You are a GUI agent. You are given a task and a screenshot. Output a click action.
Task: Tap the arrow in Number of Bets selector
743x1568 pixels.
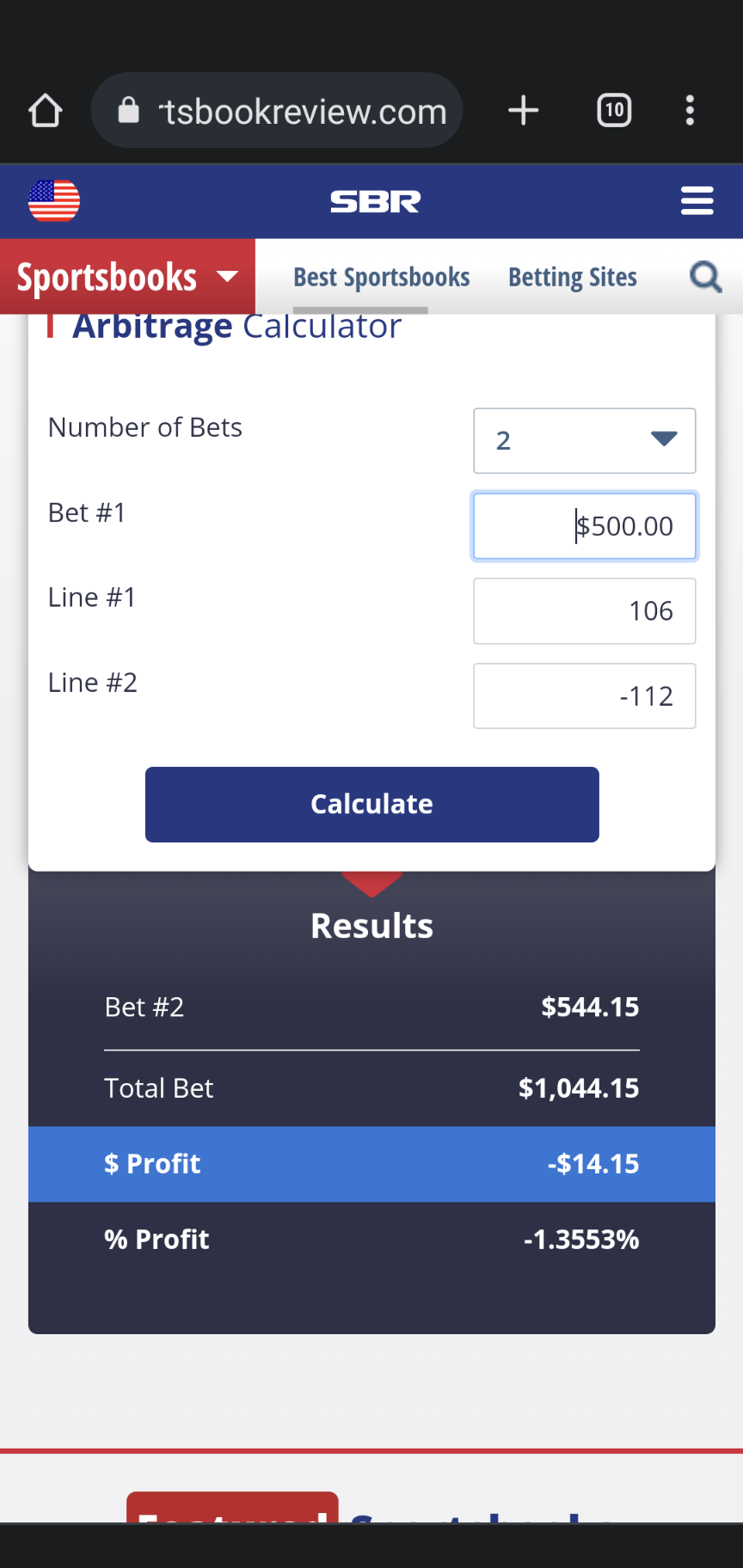664,439
